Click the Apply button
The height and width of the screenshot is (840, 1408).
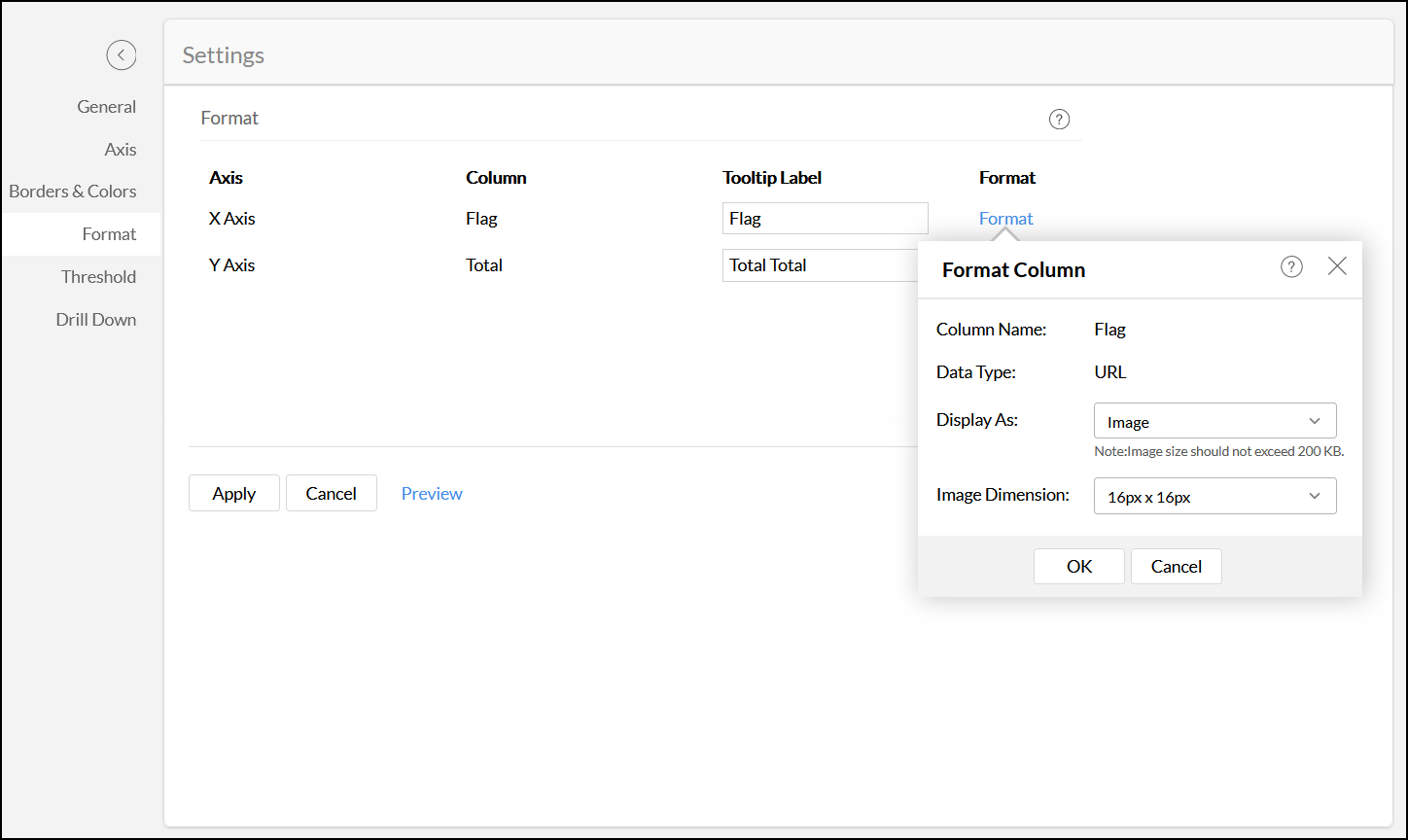233,493
